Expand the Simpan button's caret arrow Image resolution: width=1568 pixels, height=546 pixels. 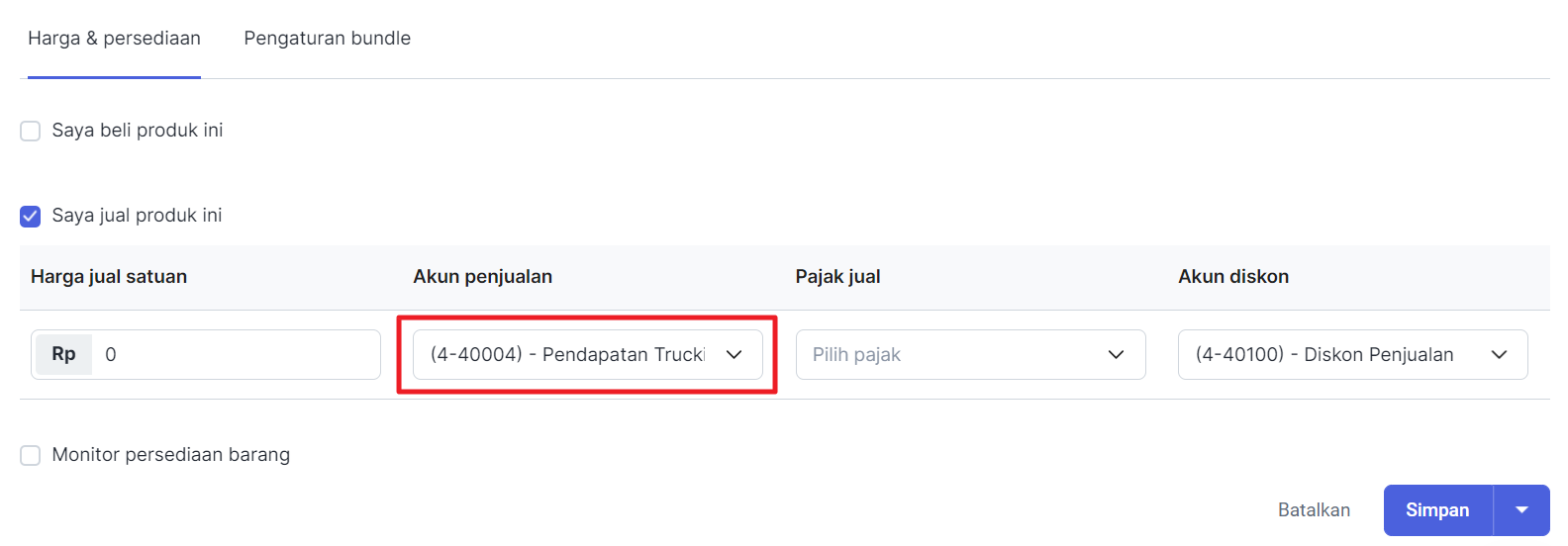(x=1521, y=510)
